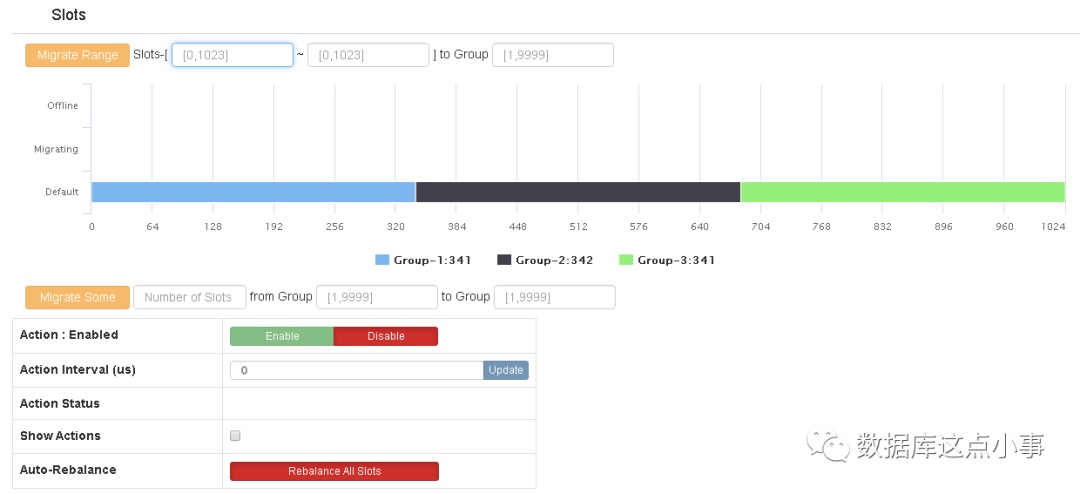Screen dimensions: 1080x494
Task: Click the blue Group-1 slot bar
Action: click(253, 192)
